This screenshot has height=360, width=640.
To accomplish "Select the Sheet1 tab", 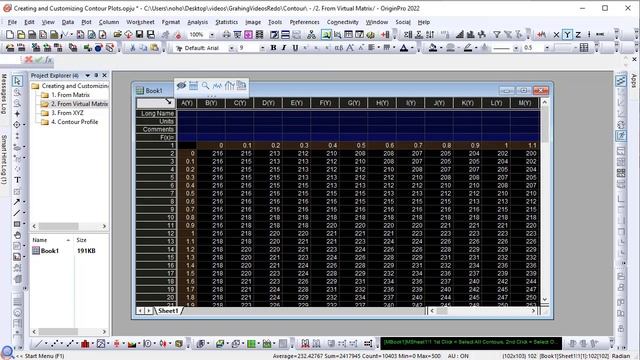I will click(x=168, y=311).
